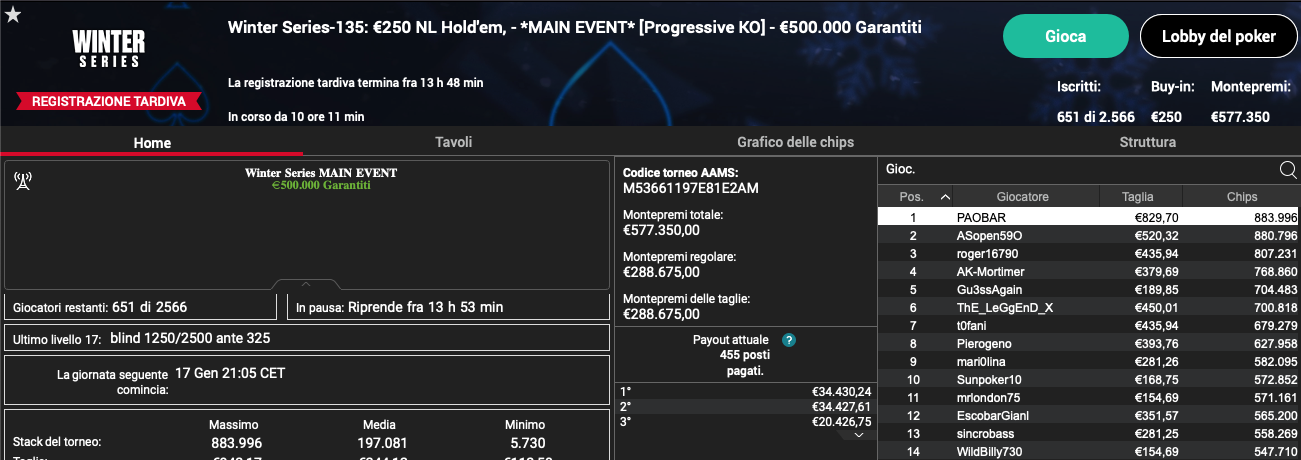Switch to the Tavoli tab
The height and width of the screenshot is (460, 1301).
click(x=453, y=142)
